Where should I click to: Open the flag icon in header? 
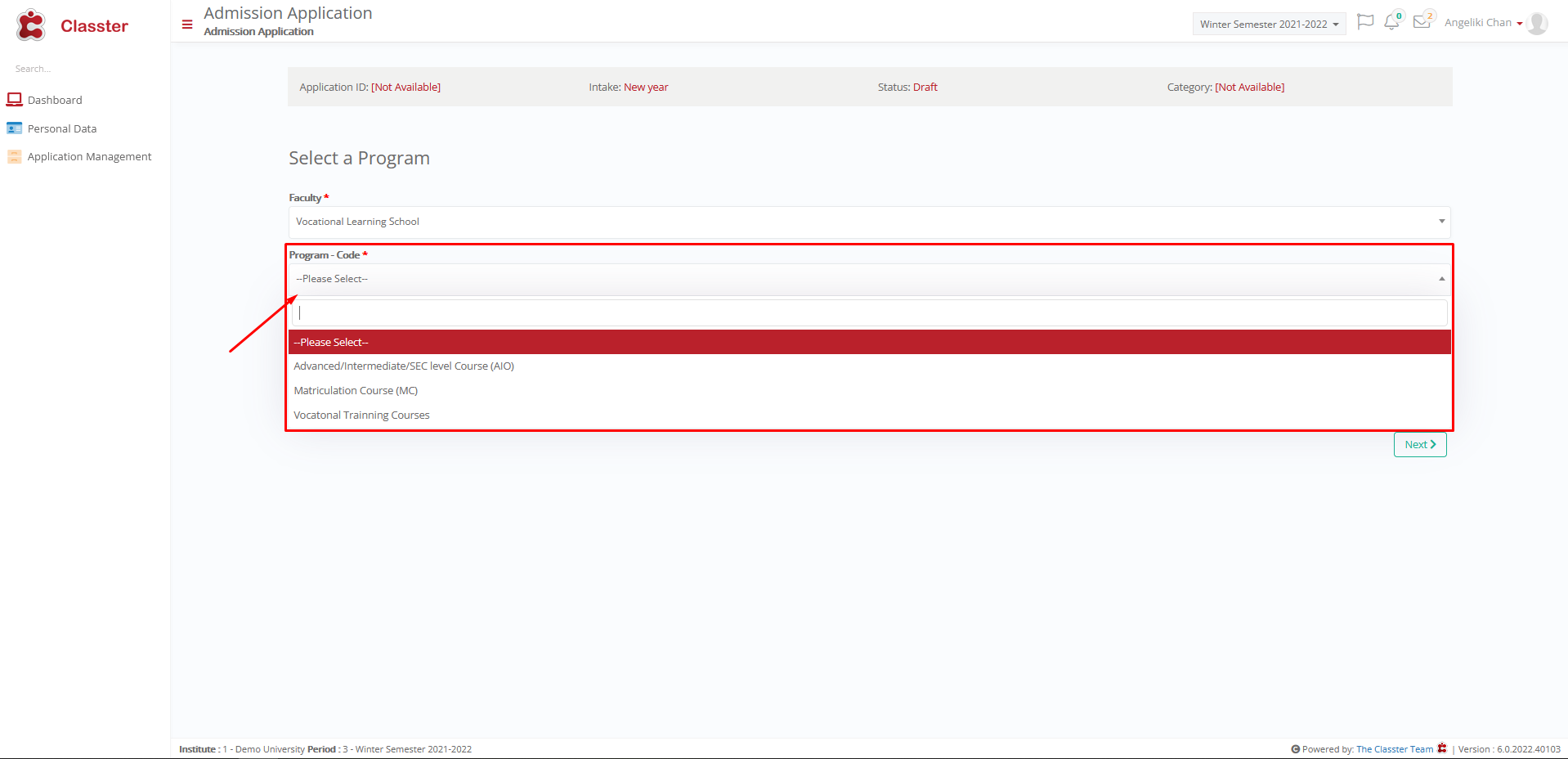(x=1364, y=22)
